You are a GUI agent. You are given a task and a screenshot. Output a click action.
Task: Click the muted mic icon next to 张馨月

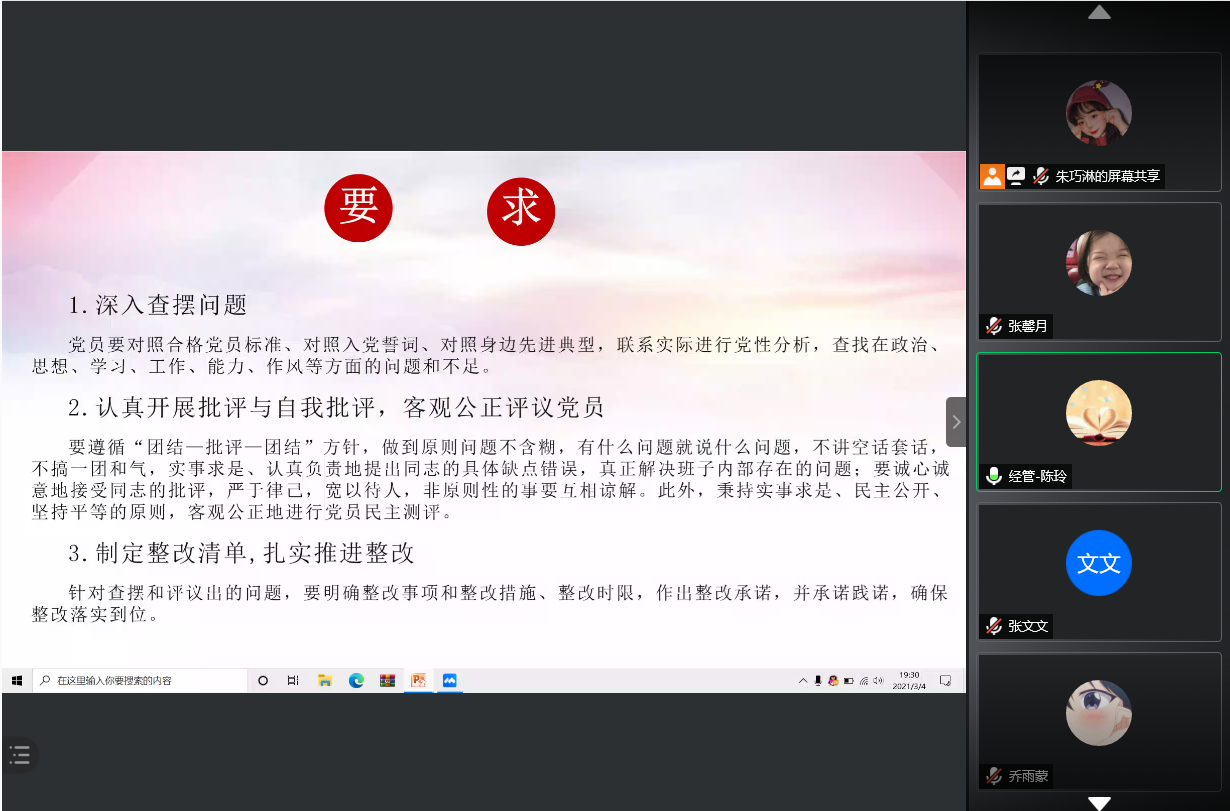993,326
